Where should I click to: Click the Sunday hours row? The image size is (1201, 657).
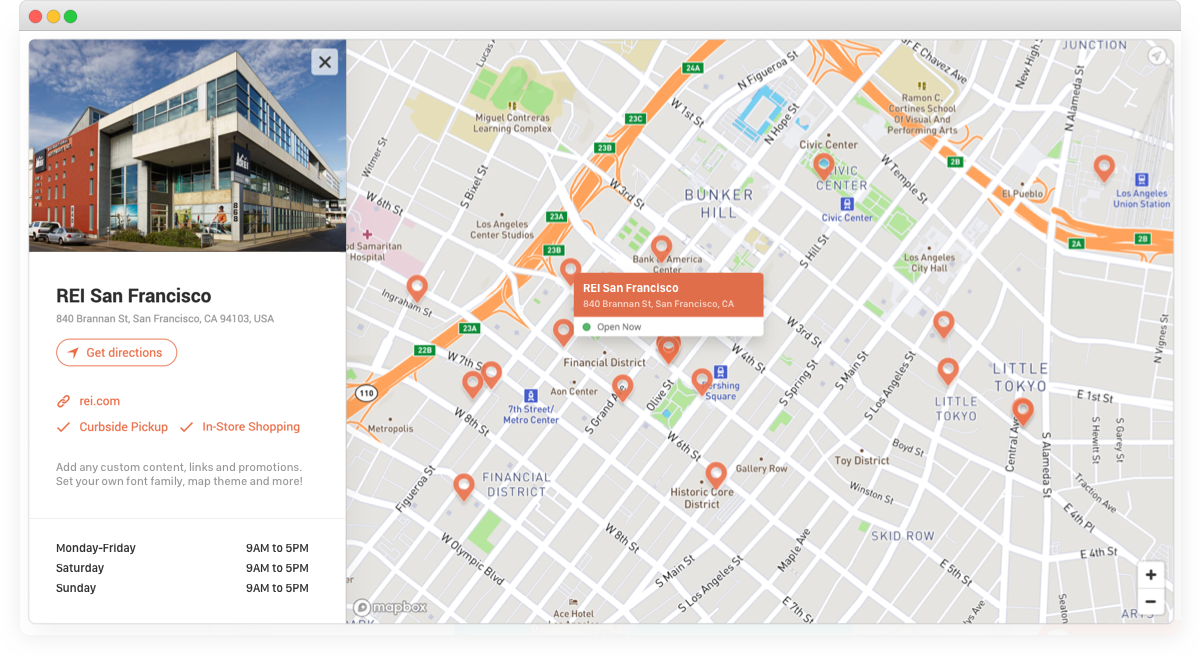(182, 588)
